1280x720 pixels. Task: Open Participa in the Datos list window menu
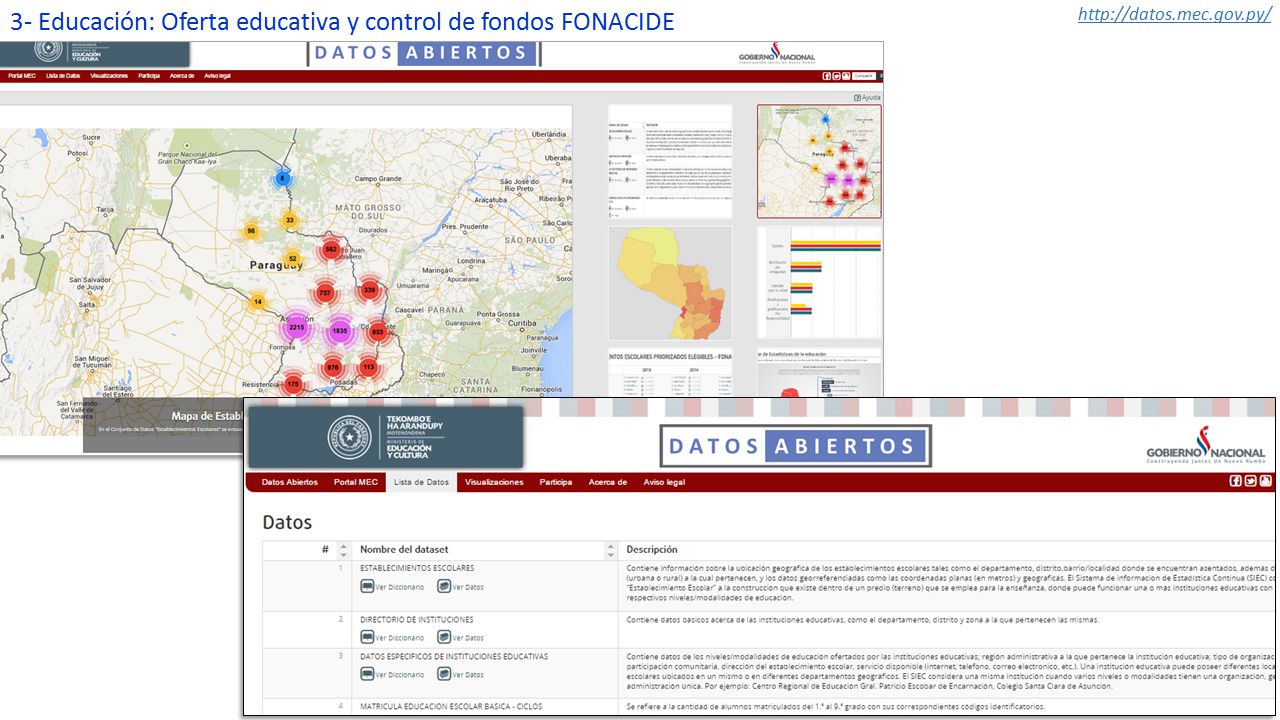pyautogui.click(x=556, y=482)
